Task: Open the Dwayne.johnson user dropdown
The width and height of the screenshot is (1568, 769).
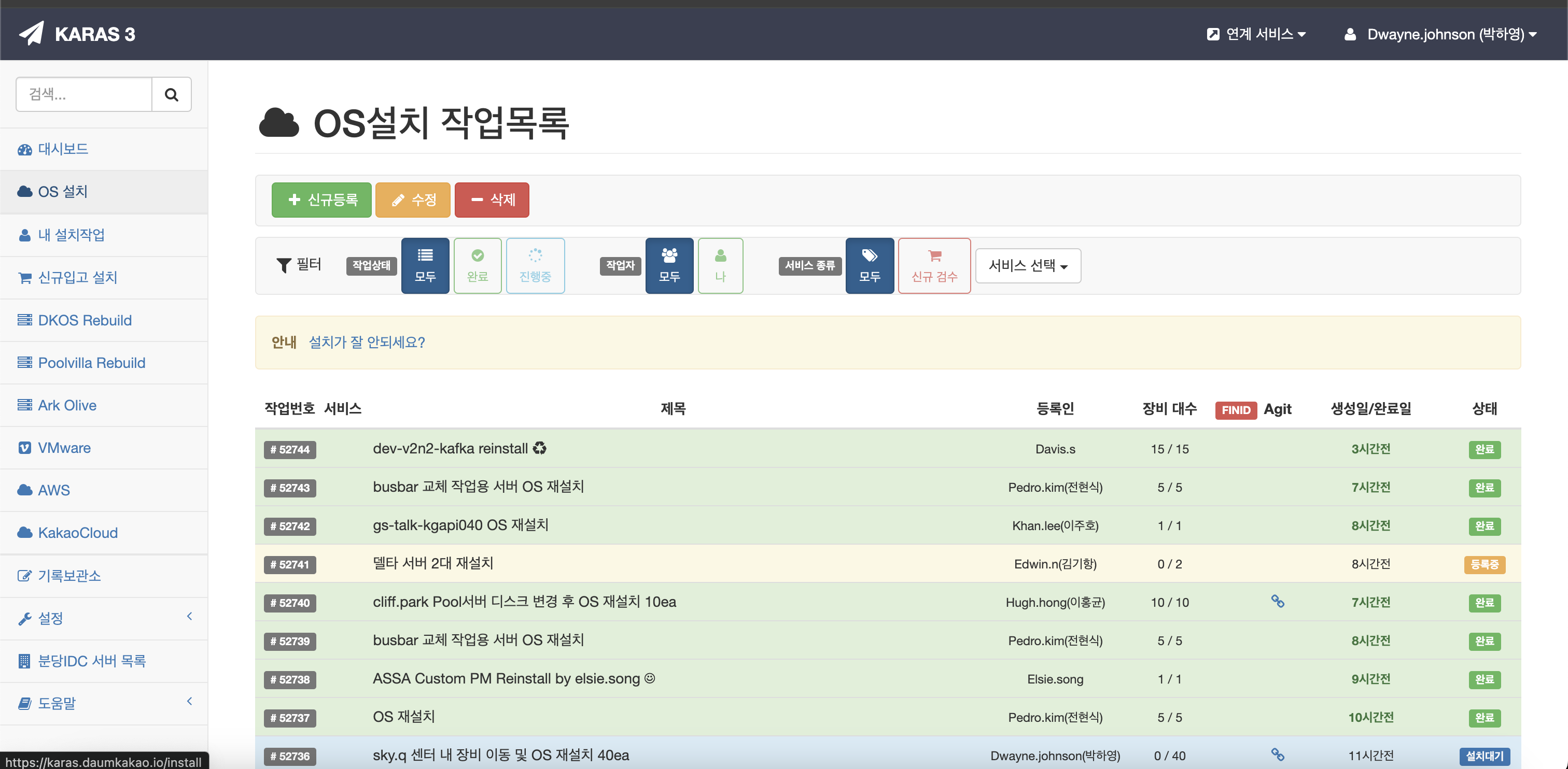Action: pos(1440,34)
